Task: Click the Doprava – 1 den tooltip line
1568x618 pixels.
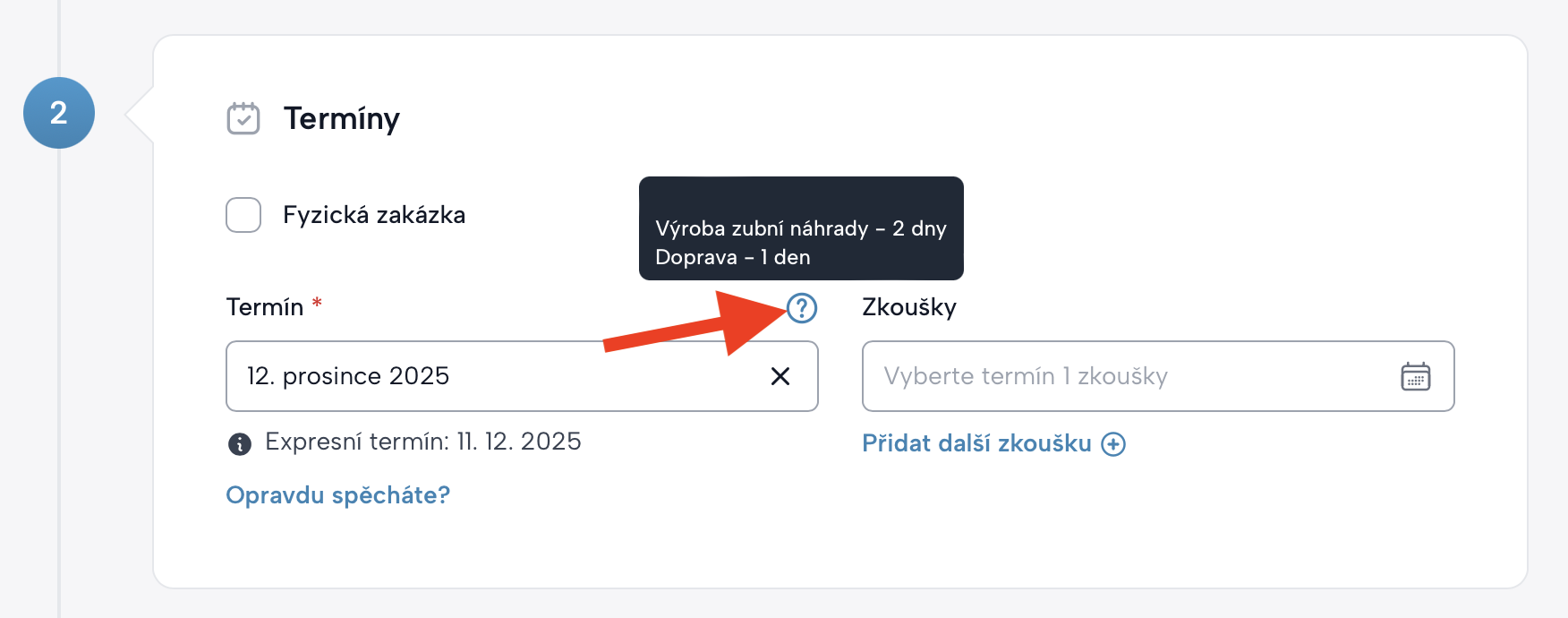Action: pos(733,257)
